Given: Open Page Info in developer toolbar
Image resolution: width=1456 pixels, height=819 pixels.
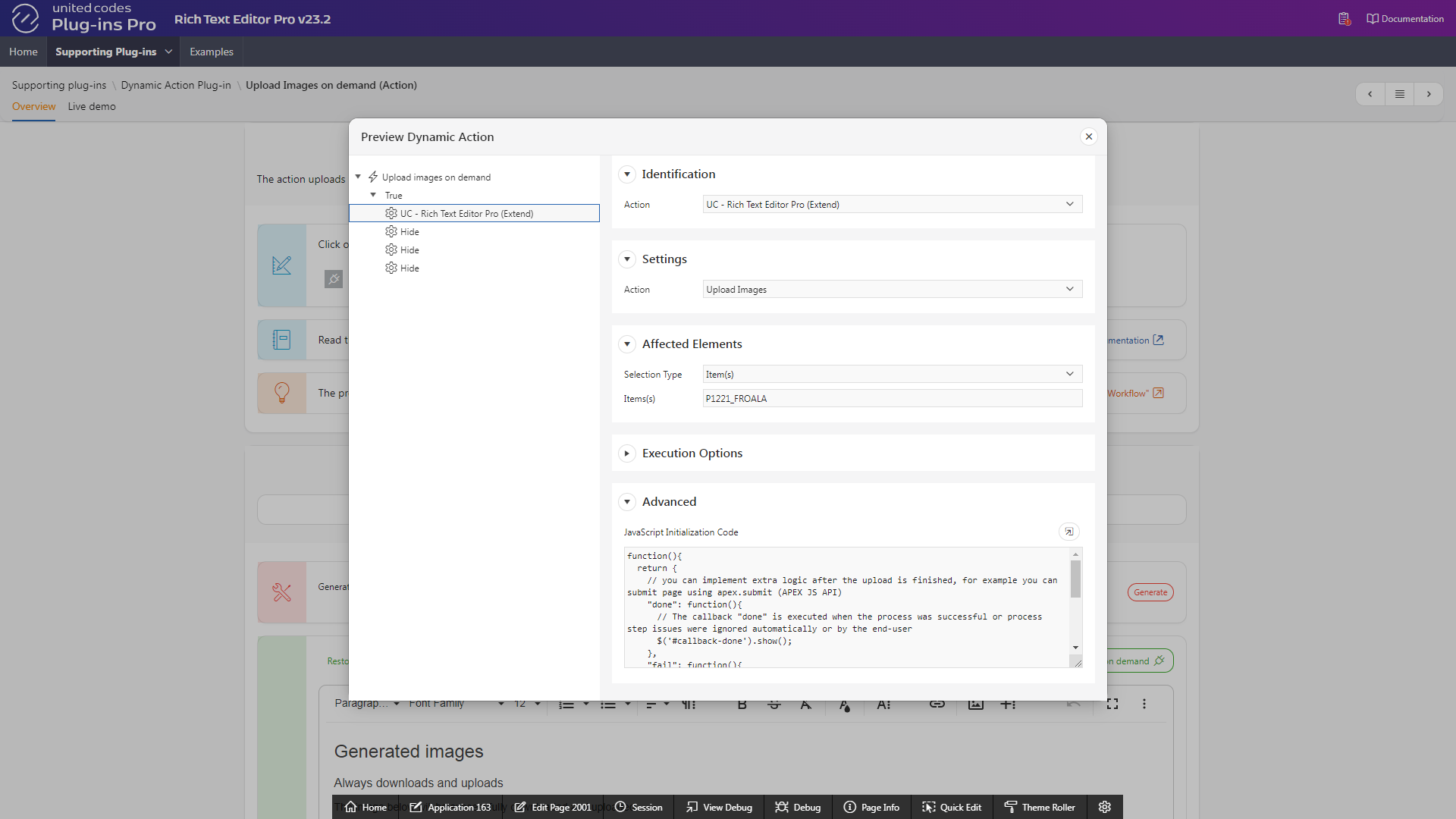Looking at the screenshot, I should pos(871,807).
